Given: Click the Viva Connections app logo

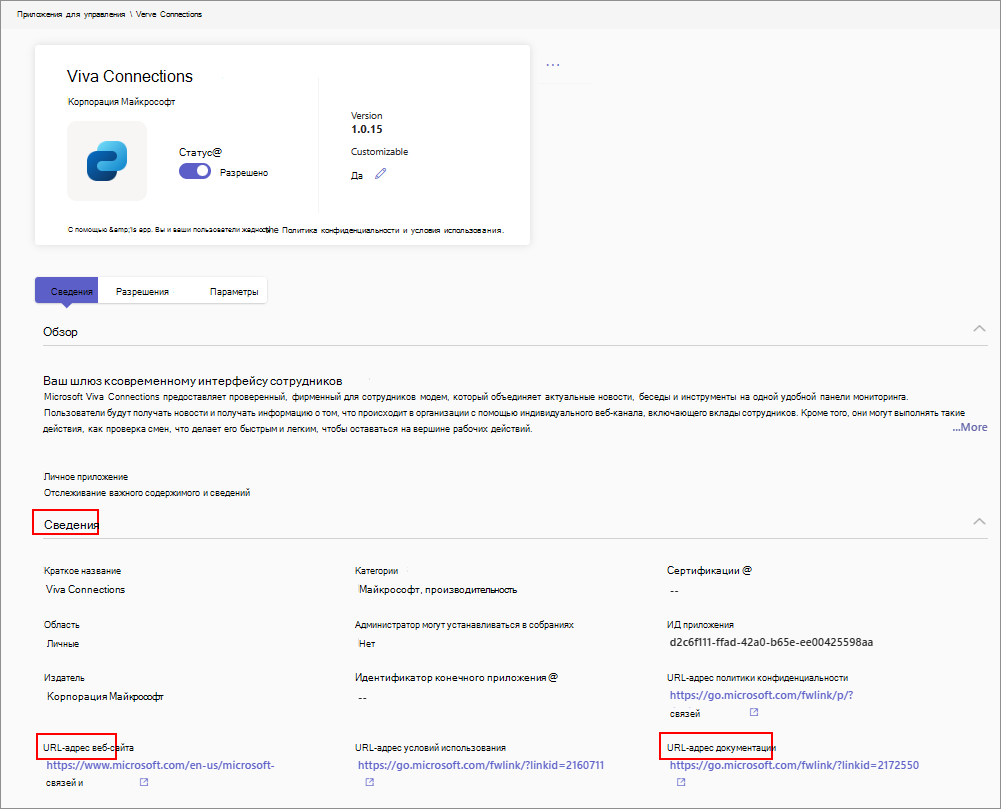Looking at the screenshot, I should (107, 161).
